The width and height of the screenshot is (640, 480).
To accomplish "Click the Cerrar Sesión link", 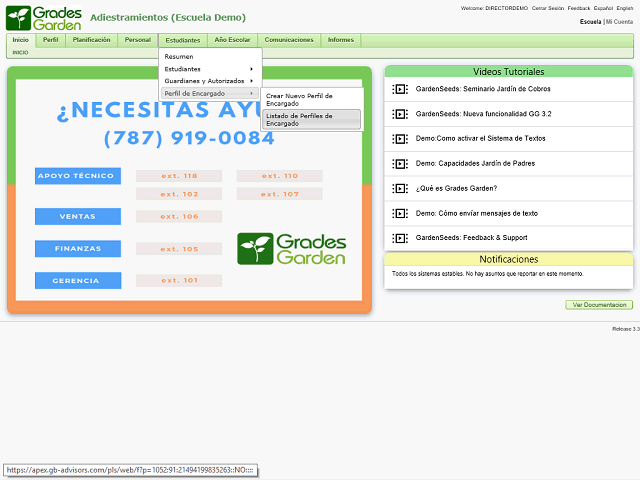I will coord(546,8).
